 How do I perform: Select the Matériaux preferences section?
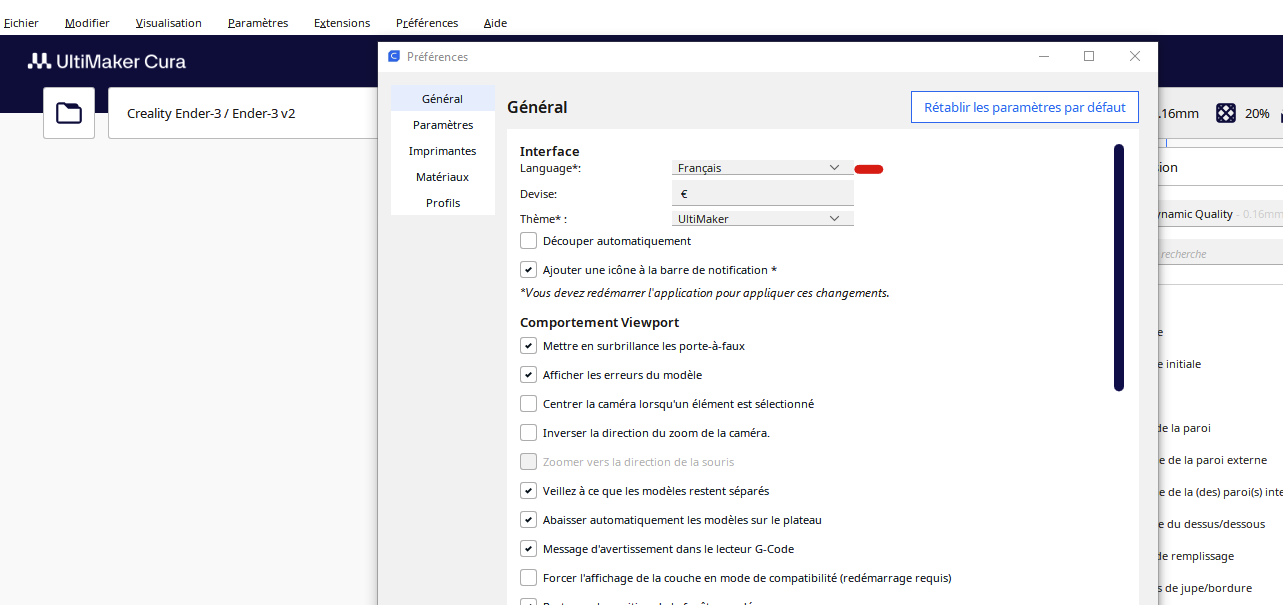click(x=442, y=177)
